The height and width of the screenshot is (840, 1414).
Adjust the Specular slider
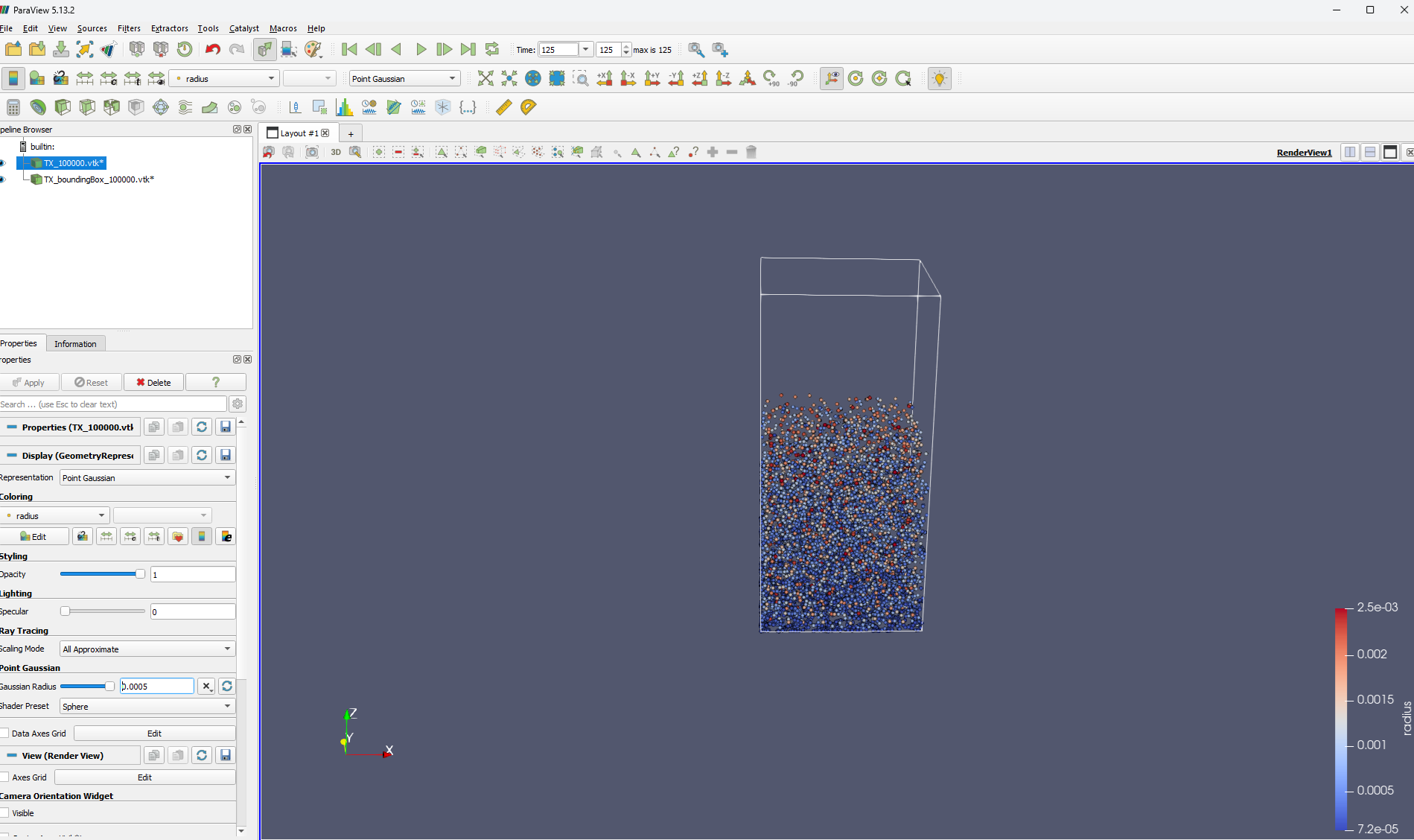pyautogui.click(x=103, y=611)
